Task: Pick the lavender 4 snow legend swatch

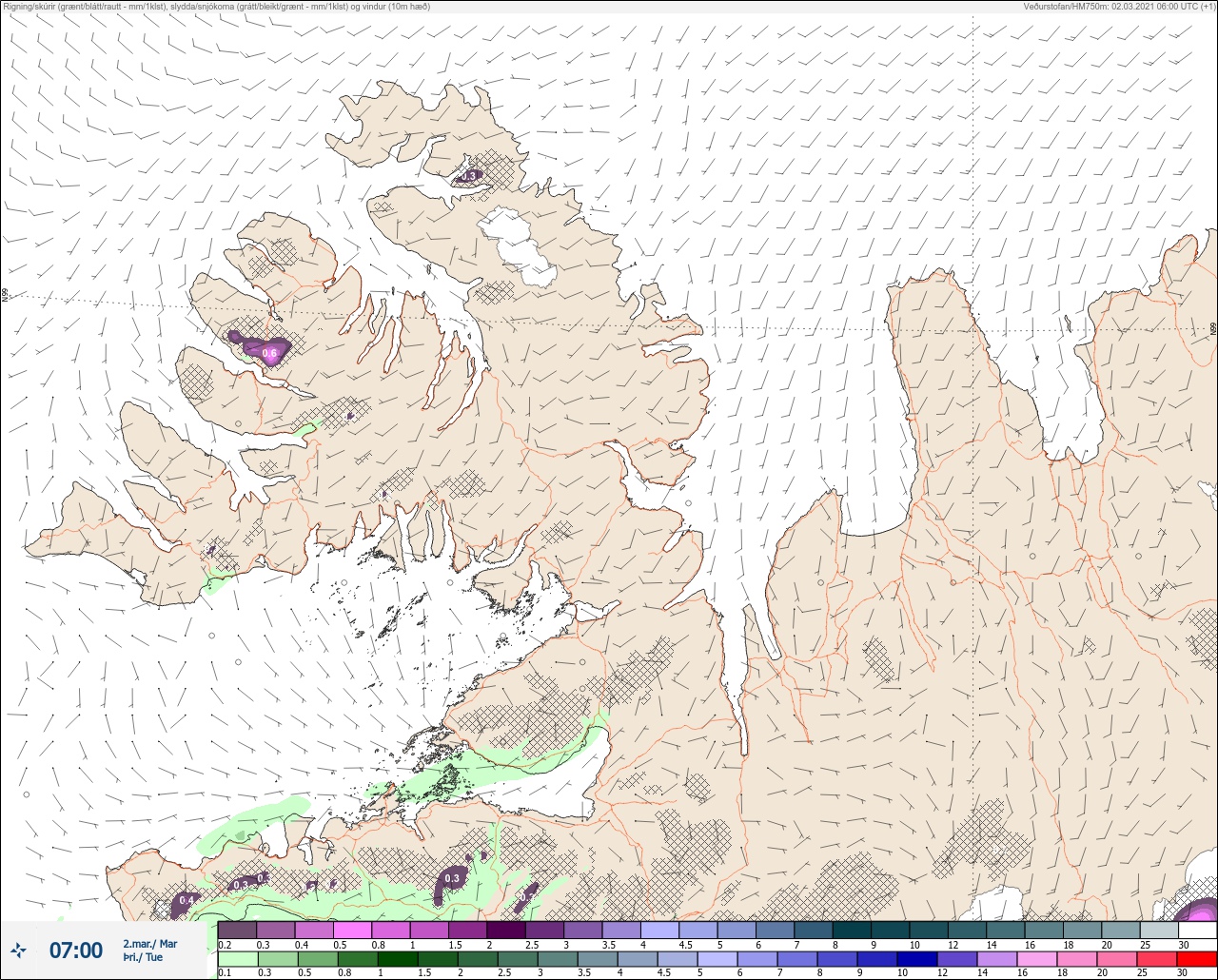Action: point(660,930)
